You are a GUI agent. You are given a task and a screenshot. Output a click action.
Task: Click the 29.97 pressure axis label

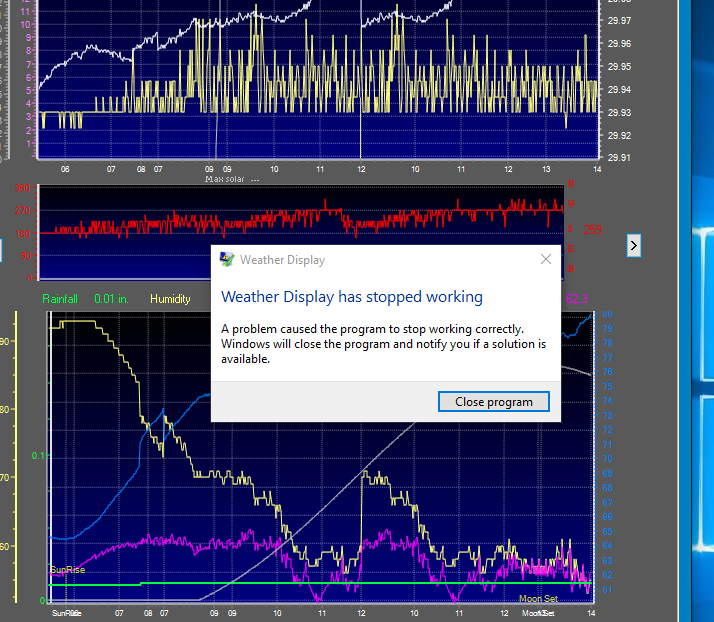coord(619,20)
